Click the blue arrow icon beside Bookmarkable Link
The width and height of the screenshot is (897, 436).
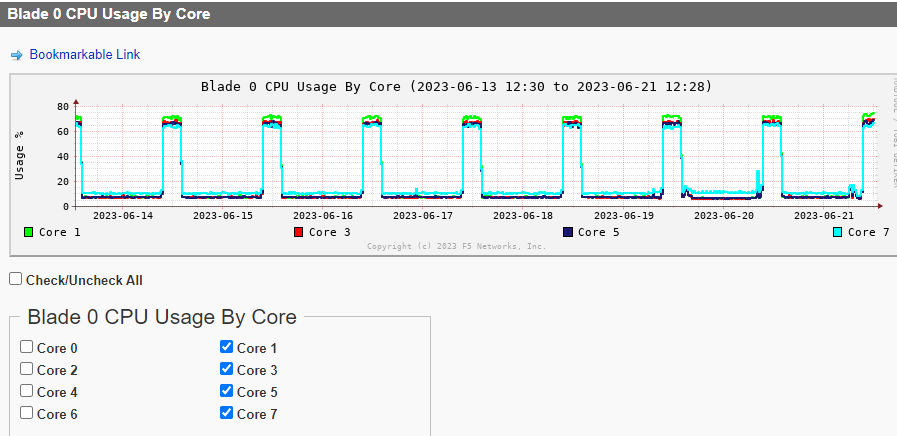[x=16, y=55]
